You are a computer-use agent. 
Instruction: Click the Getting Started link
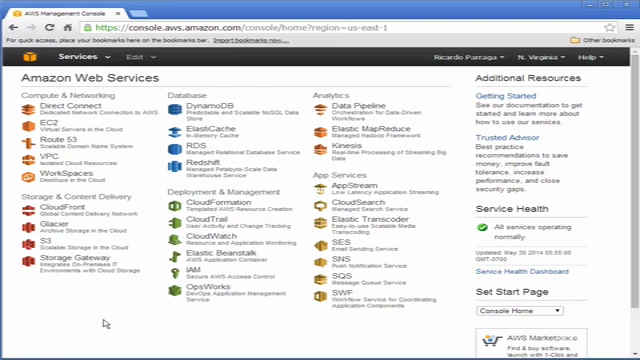[506, 96]
